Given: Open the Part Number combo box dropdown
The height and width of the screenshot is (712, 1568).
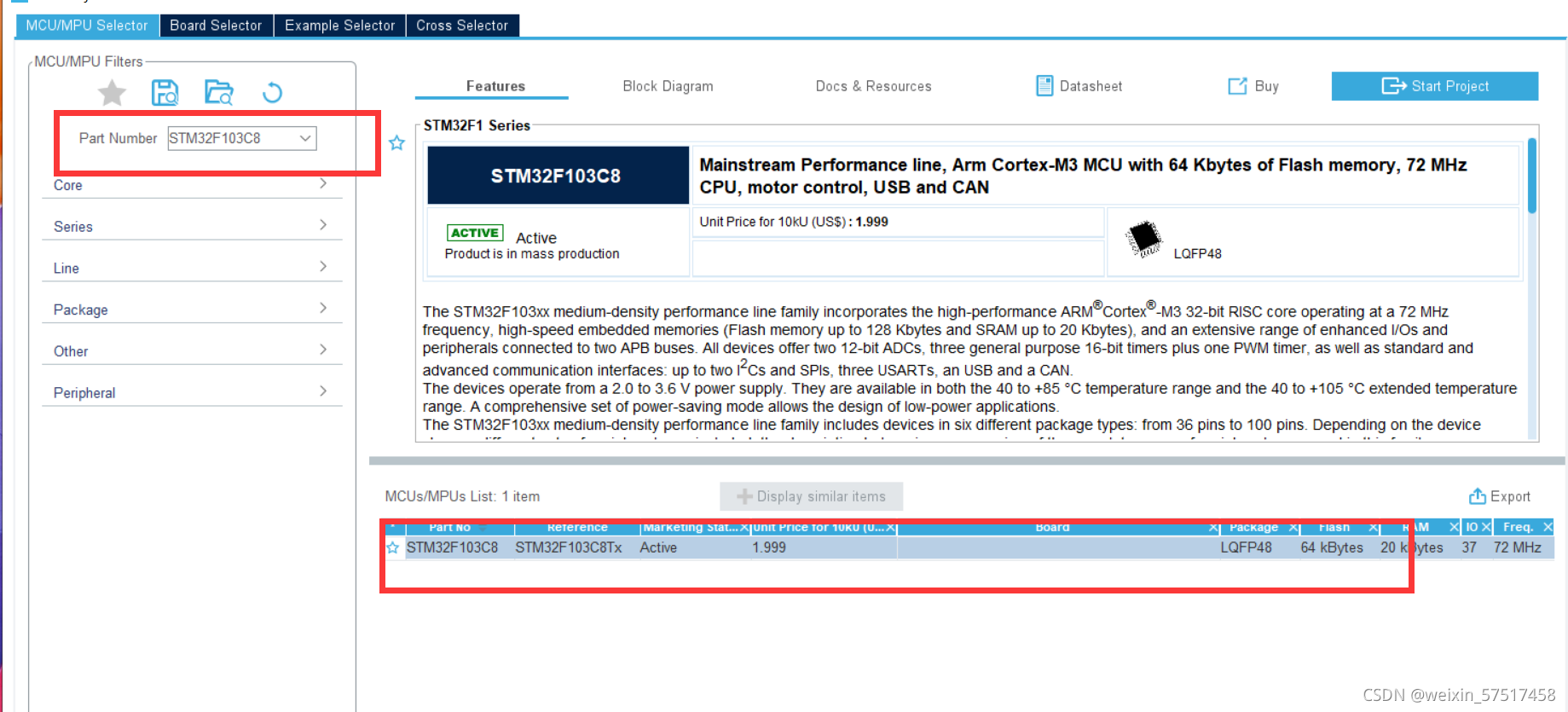Looking at the screenshot, I should click(305, 138).
